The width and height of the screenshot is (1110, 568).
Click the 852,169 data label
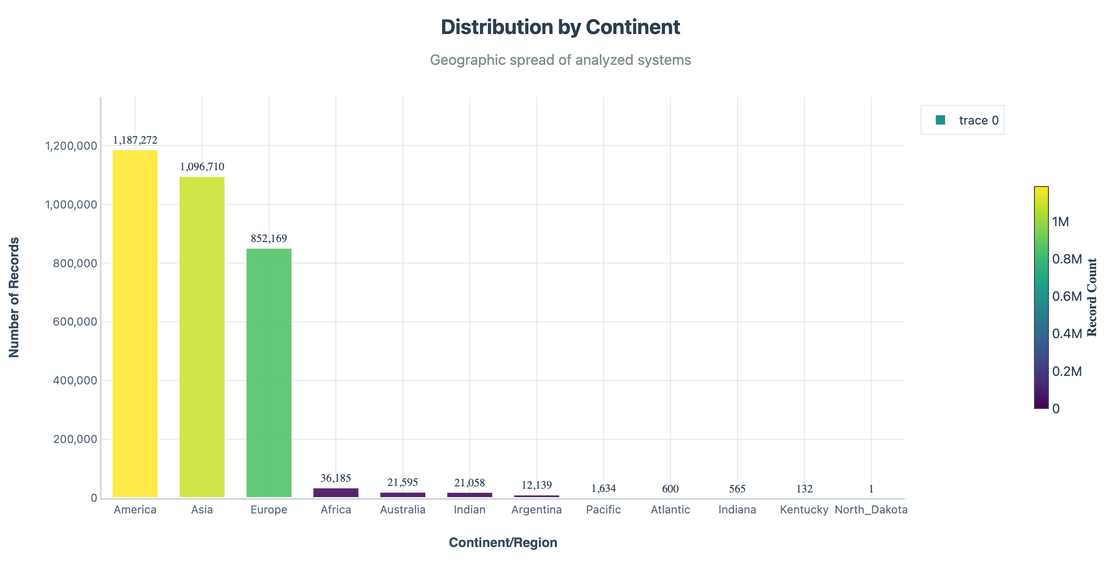coord(269,239)
